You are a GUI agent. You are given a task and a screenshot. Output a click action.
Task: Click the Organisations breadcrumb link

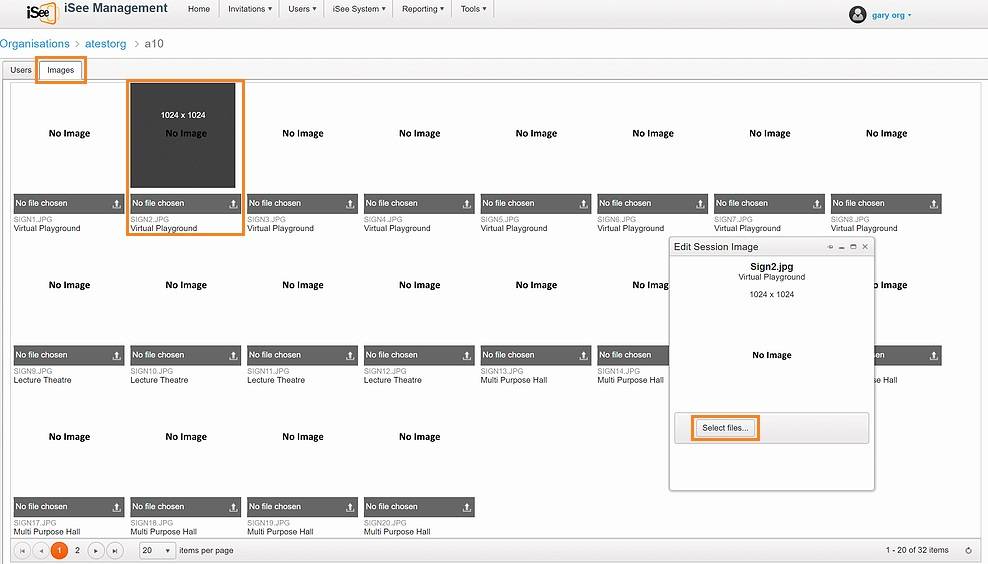[x=35, y=43]
